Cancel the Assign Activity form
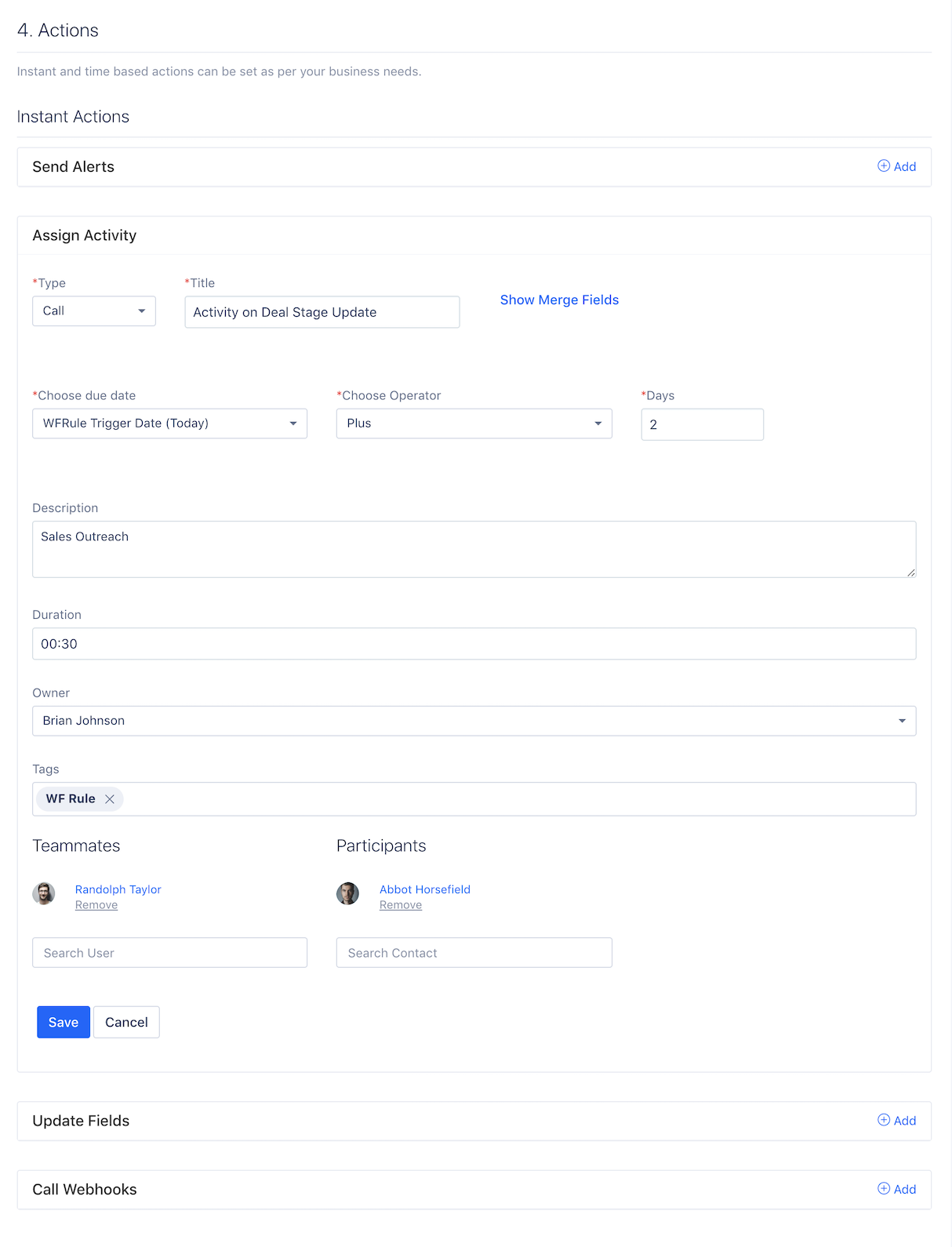 pos(126,1022)
